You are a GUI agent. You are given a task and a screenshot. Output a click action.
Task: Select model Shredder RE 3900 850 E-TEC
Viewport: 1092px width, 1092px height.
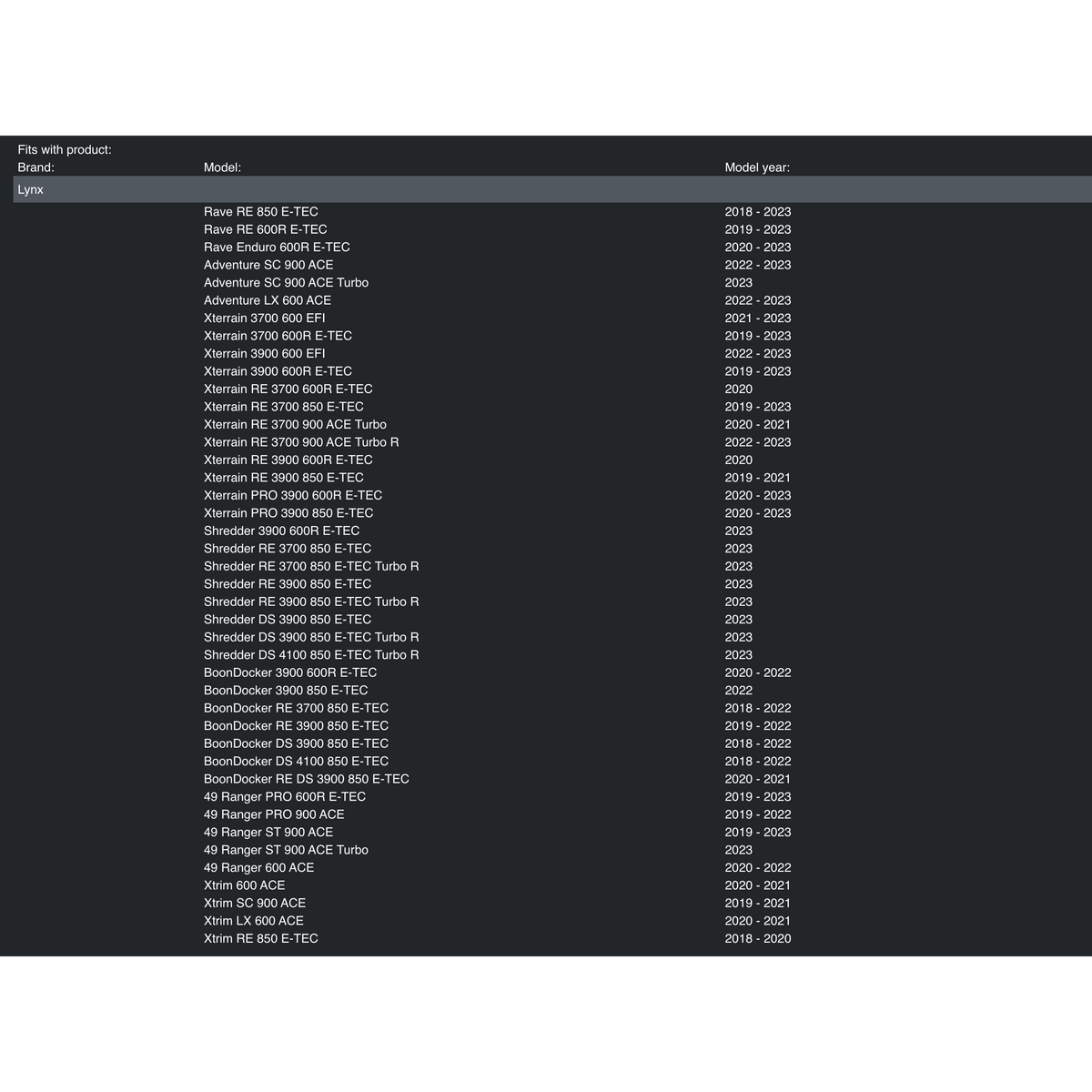point(288,584)
